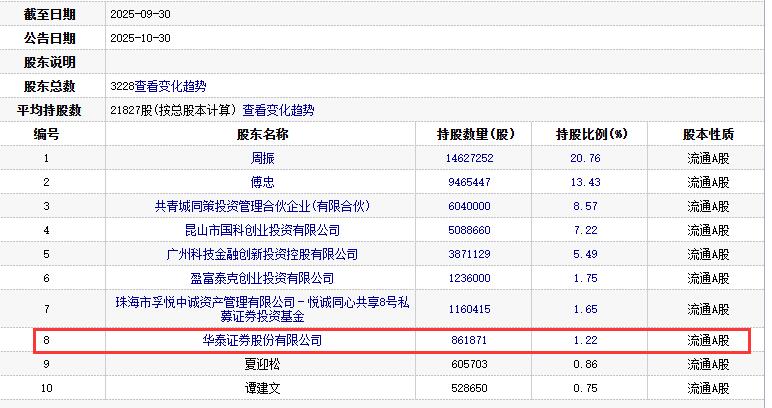Click highlighted 华泰证券股份有限公司 shareholder name
Image resolution: width=772 pixels, height=408 pixels.
click(x=263, y=341)
